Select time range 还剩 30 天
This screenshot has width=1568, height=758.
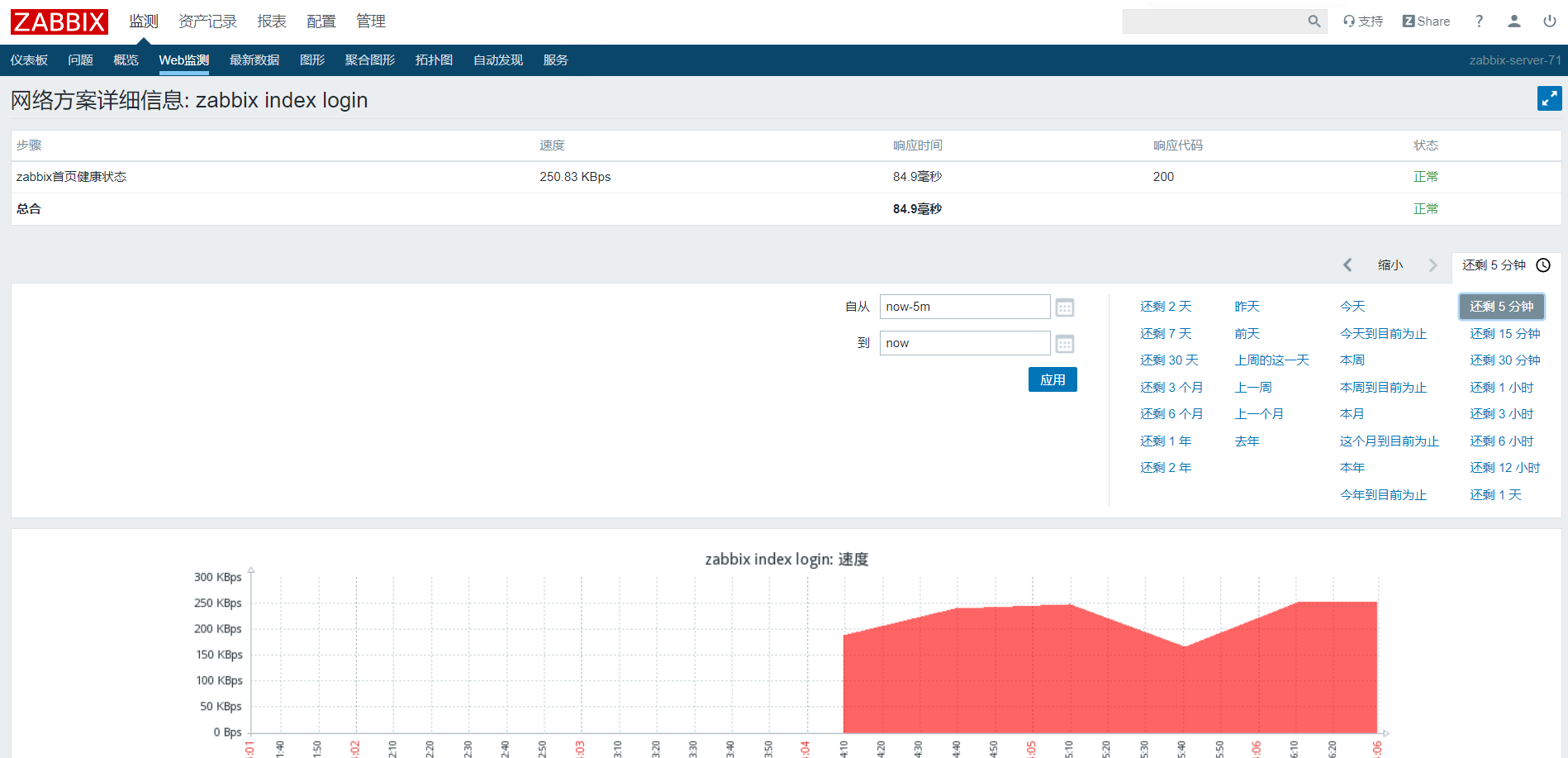pyautogui.click(x=1169, y=360)
